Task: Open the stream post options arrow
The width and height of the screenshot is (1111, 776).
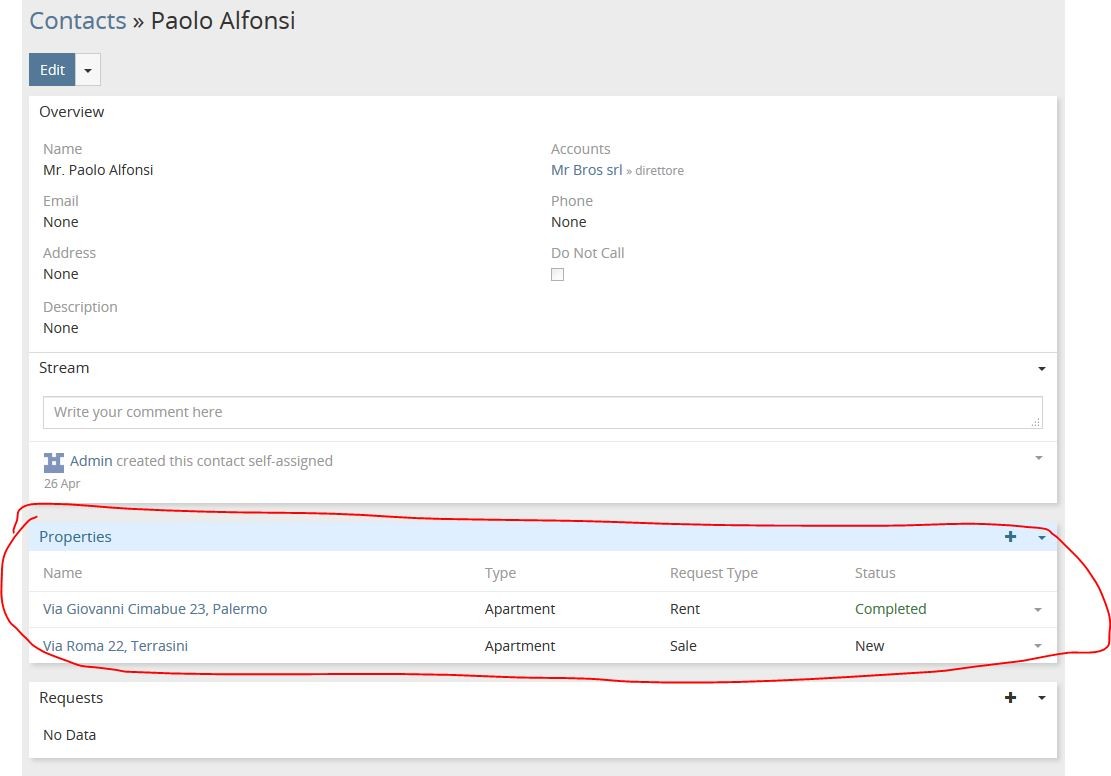Action: pyautogui.click(x=1038, y=458)
